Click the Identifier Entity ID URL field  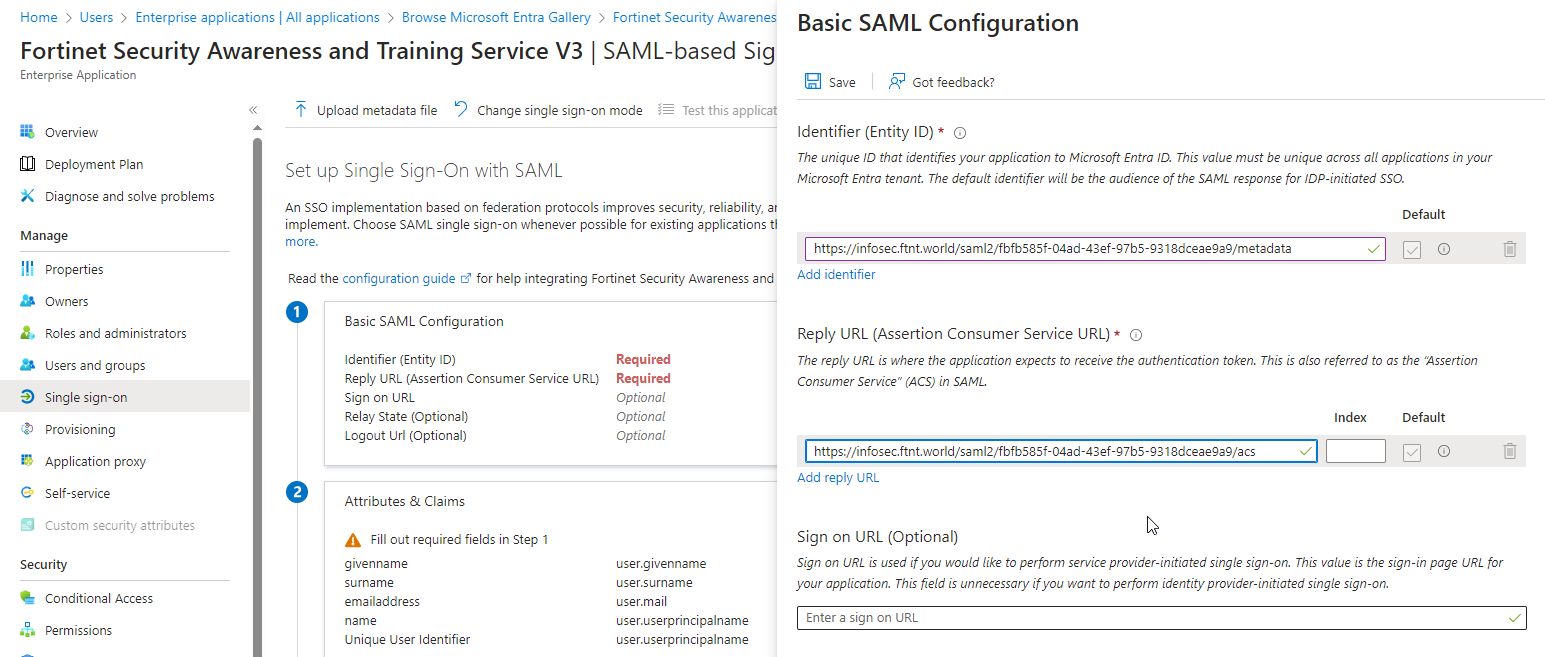pyautogui.click(x=1095, y=249)
